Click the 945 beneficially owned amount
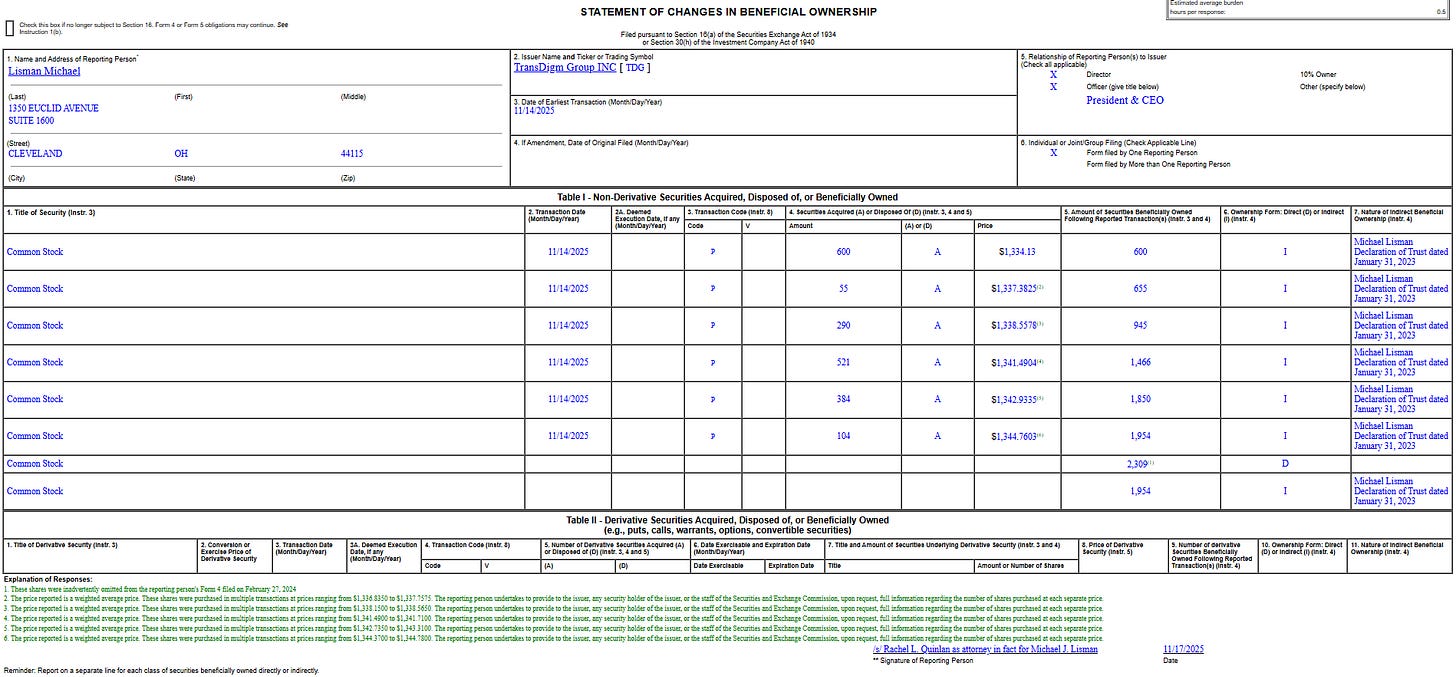The width and height of the screenshot is (1456, 677). point(1140,326)
